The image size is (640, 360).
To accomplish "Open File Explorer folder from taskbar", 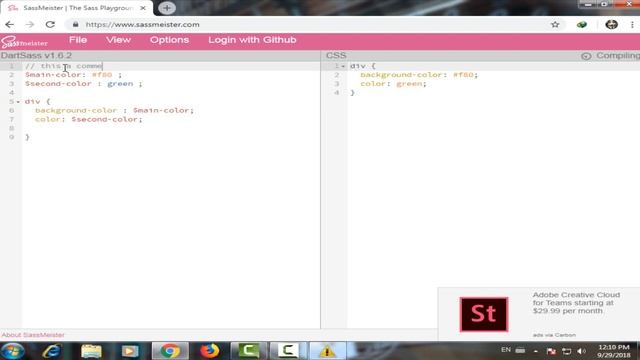I will pos(91,351).
